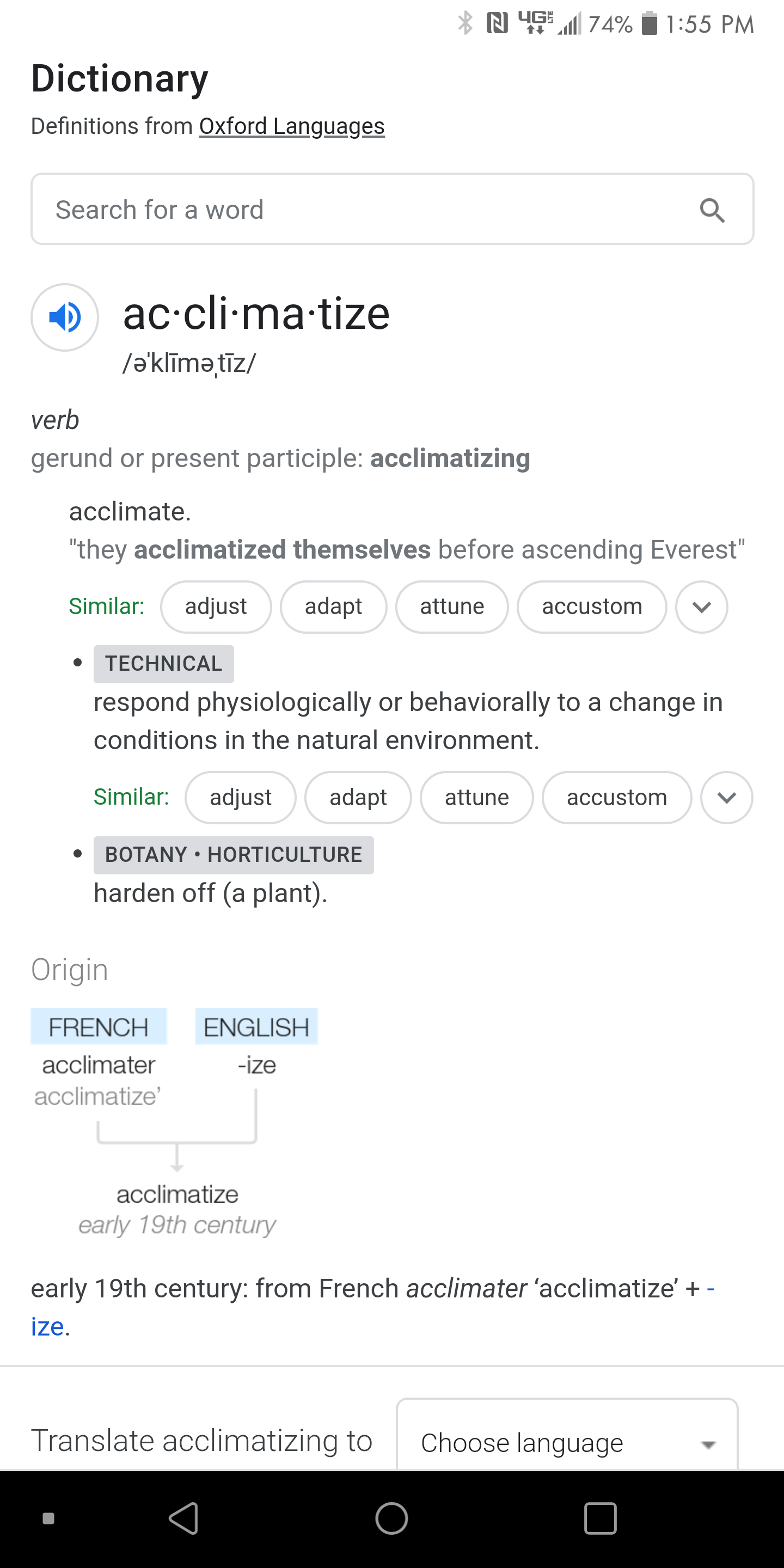784x1568 pixels.
Task: Tap attune chip under TECHNICAL definition
Action: [476, 798]
